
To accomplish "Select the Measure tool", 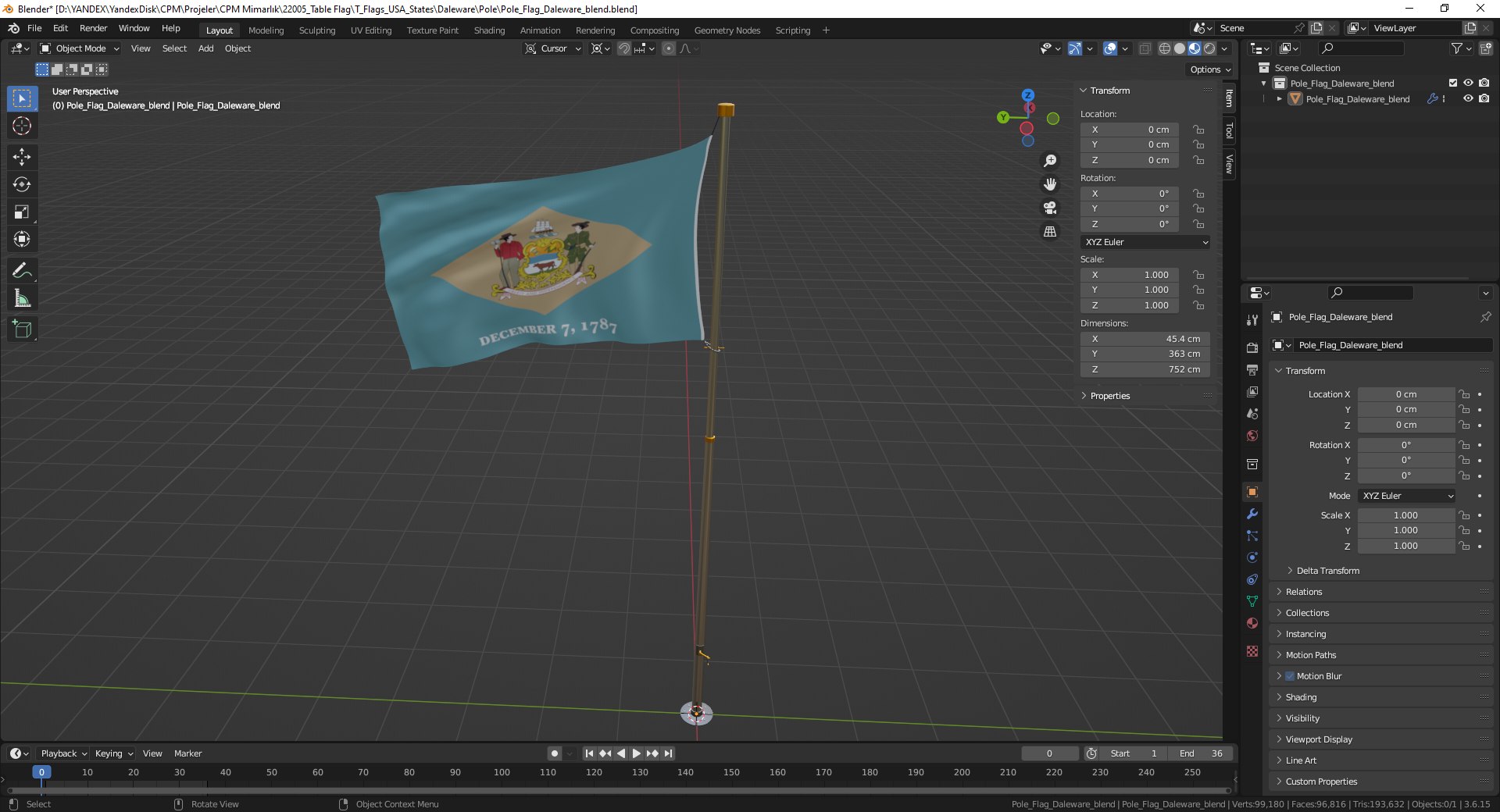I will pos(22,298).
